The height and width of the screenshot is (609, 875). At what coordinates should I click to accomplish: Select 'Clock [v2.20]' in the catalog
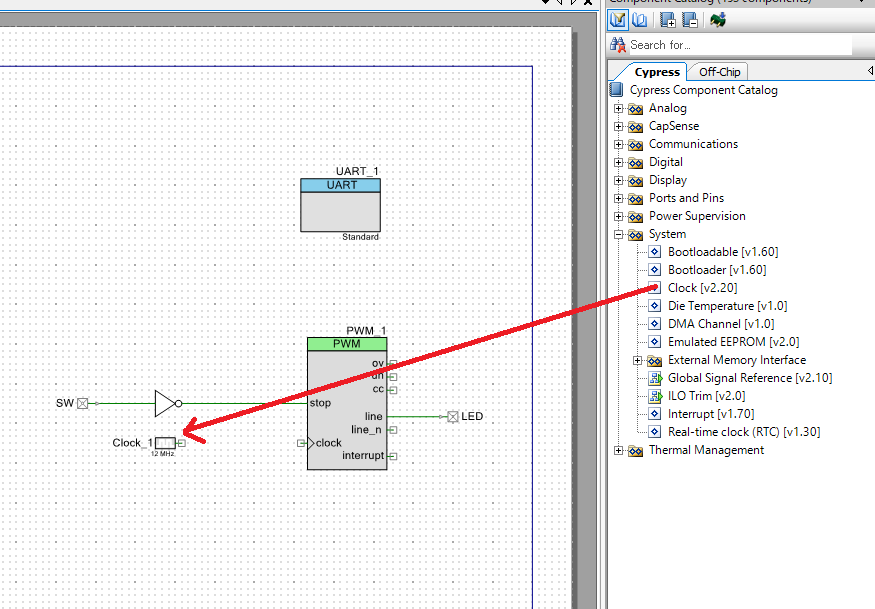[x=702, y=288]
